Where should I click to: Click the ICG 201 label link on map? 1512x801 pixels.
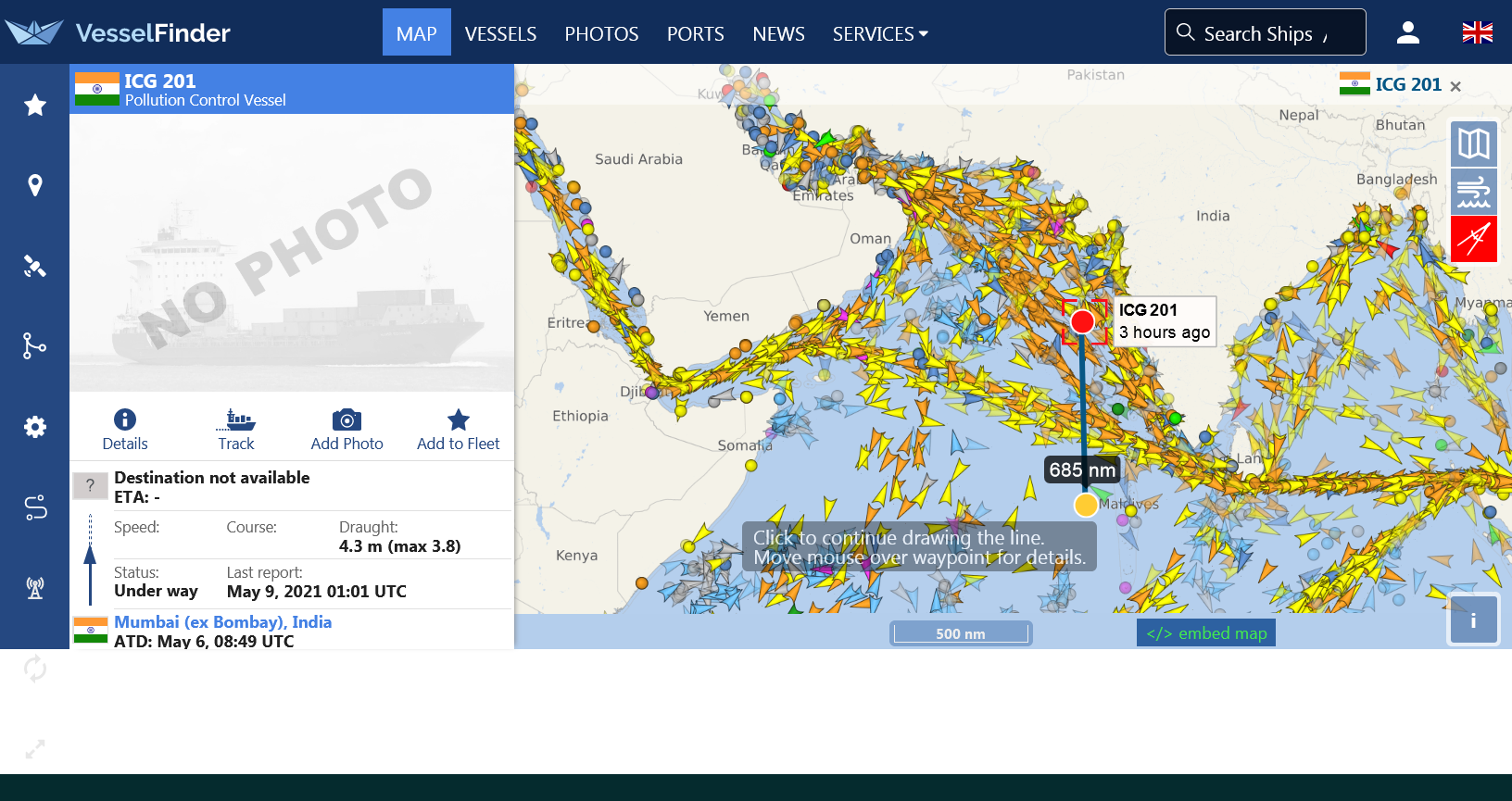[x=1408, y=84]
